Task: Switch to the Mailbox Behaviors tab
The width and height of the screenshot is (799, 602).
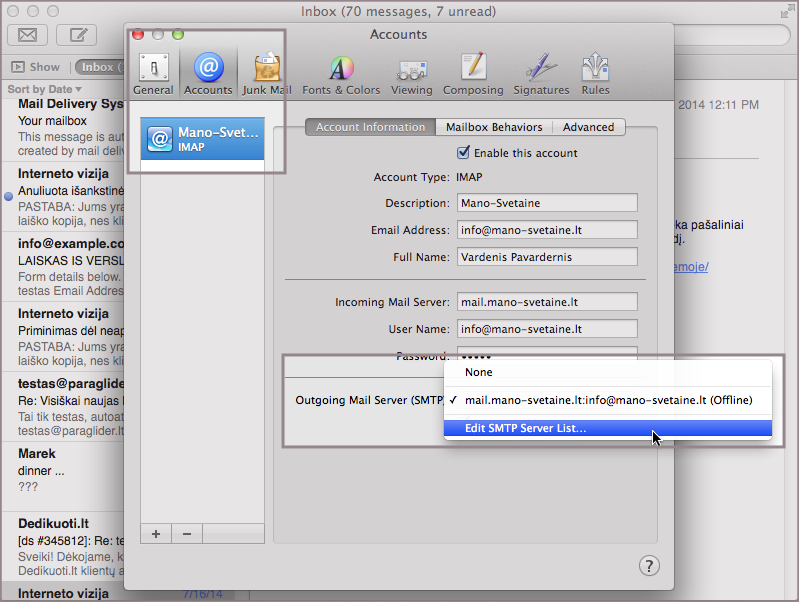Action: (494, 127)
